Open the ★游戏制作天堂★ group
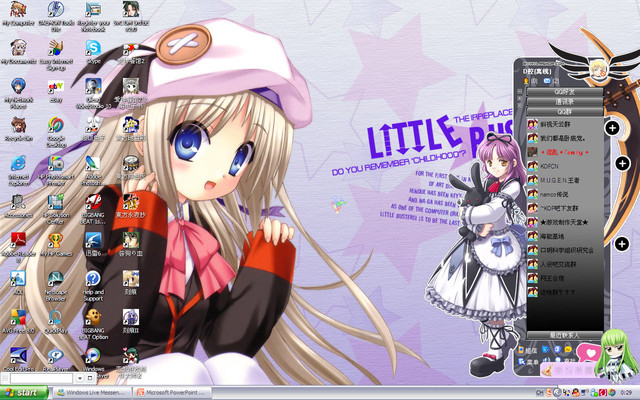The height and width of the screenshot is (400, 640). (x=564, y=222)
